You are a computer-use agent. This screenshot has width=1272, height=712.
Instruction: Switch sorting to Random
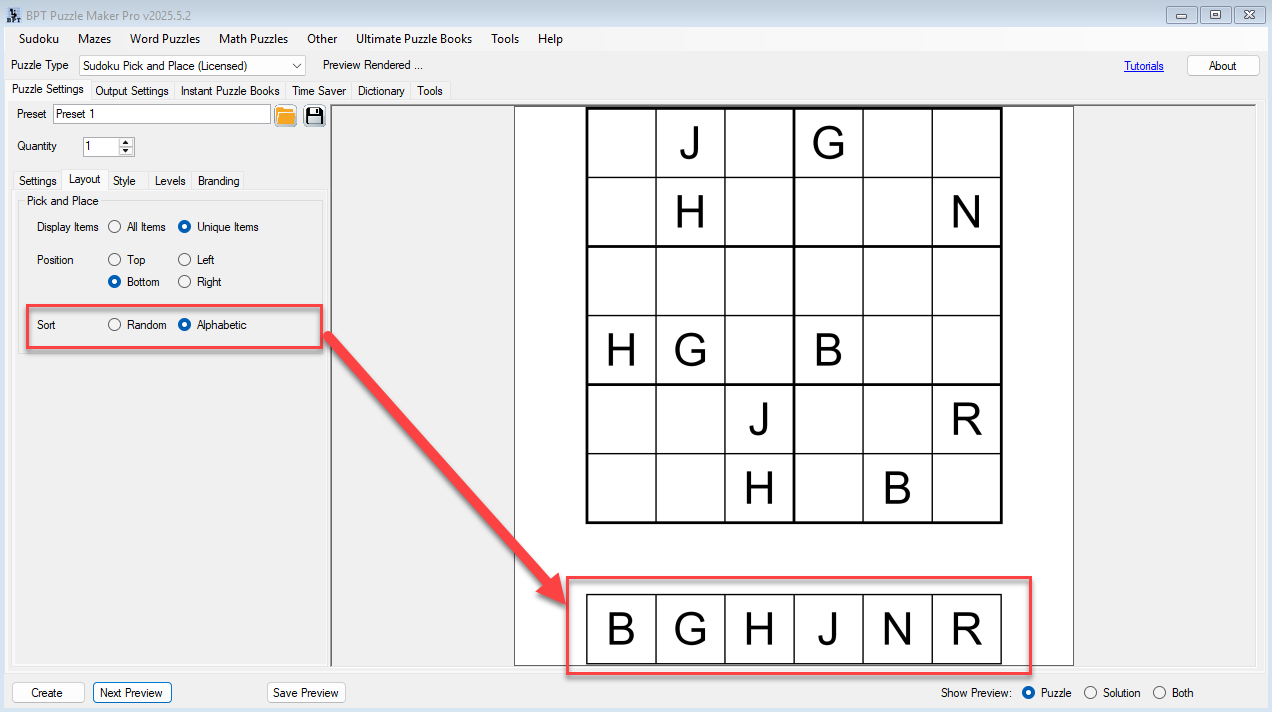click(114, 324)
